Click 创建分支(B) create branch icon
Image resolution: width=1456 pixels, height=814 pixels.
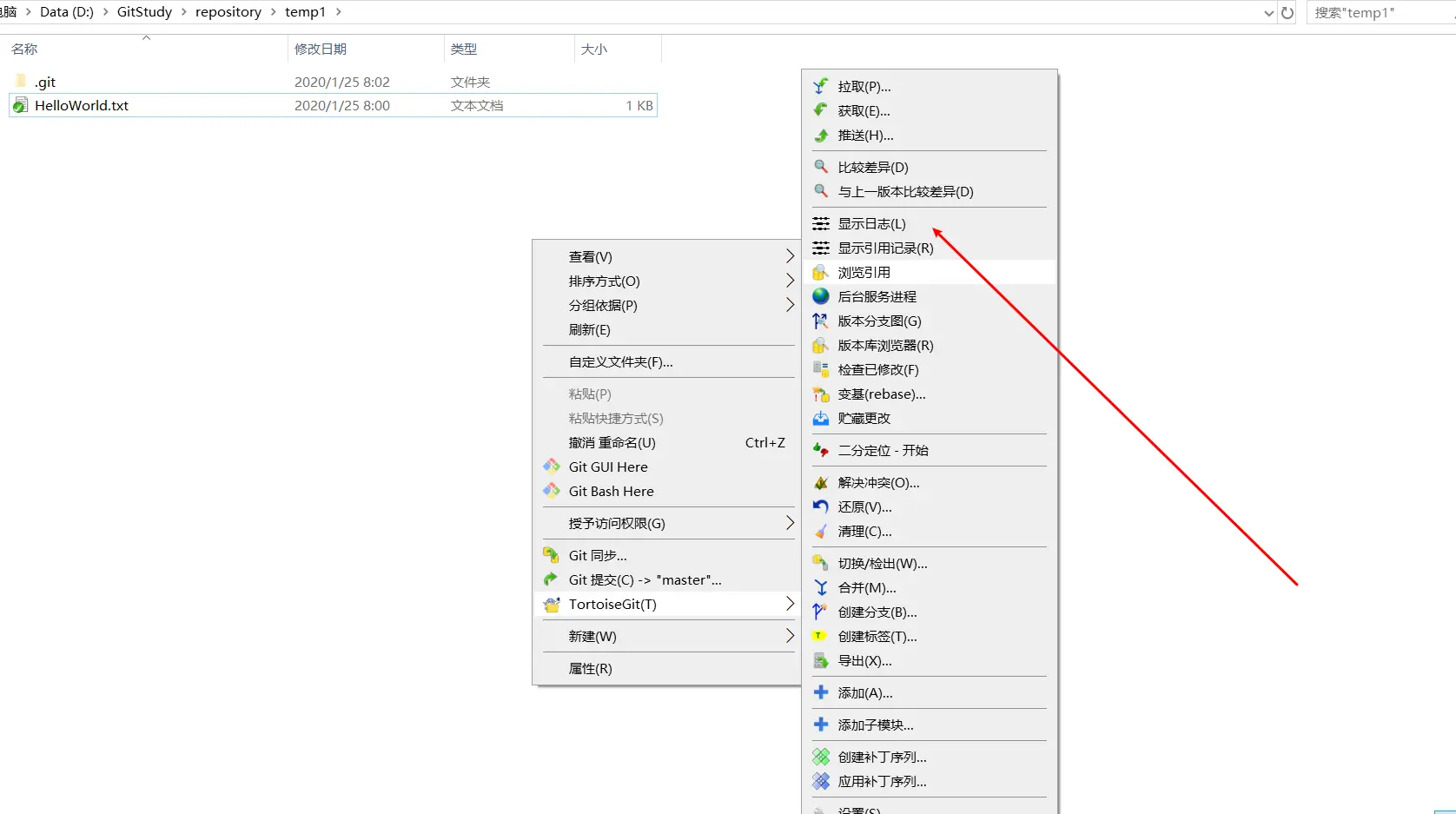[x=820, y=612]
